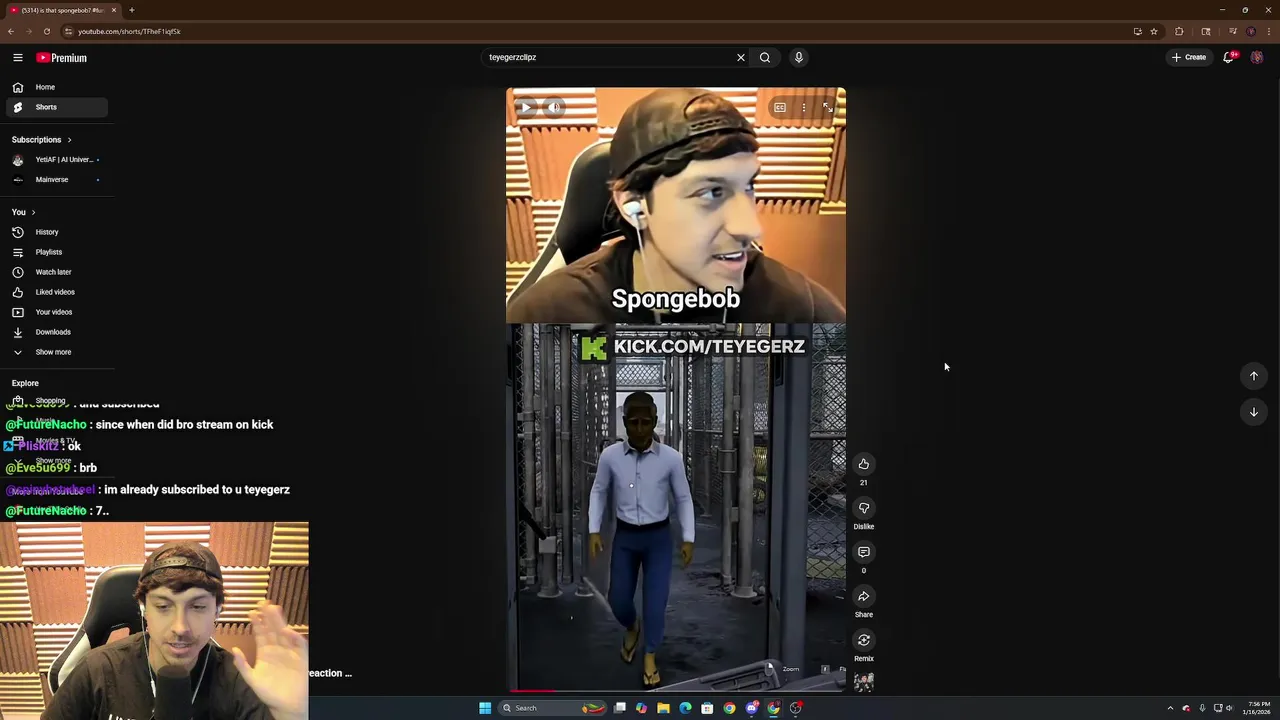The height and width of the screenshot is (720, 1280).
Task: Clear the search box with the X
Action: pos(741,57)
